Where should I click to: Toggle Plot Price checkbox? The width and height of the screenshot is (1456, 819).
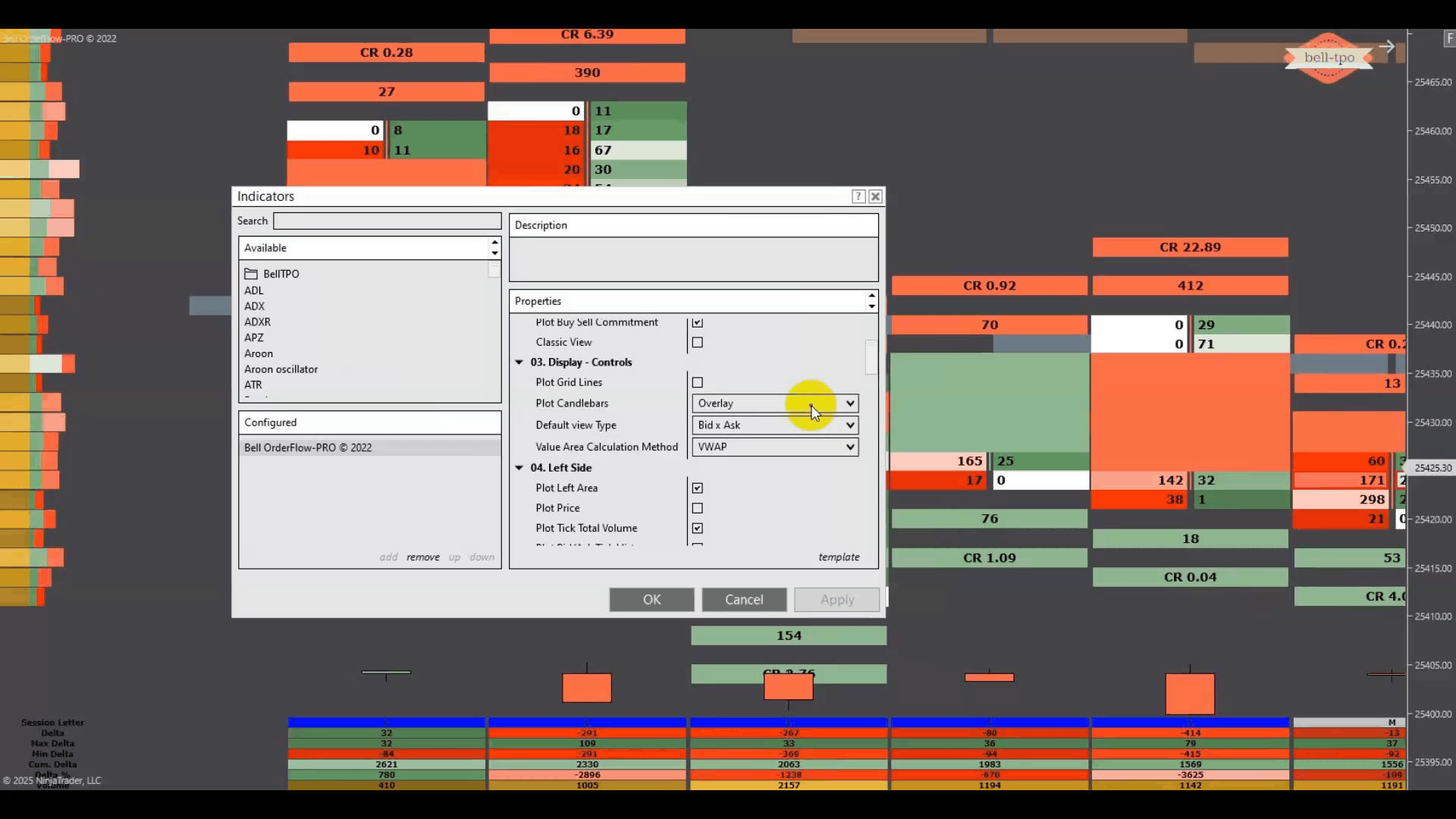tap(697, 508)
